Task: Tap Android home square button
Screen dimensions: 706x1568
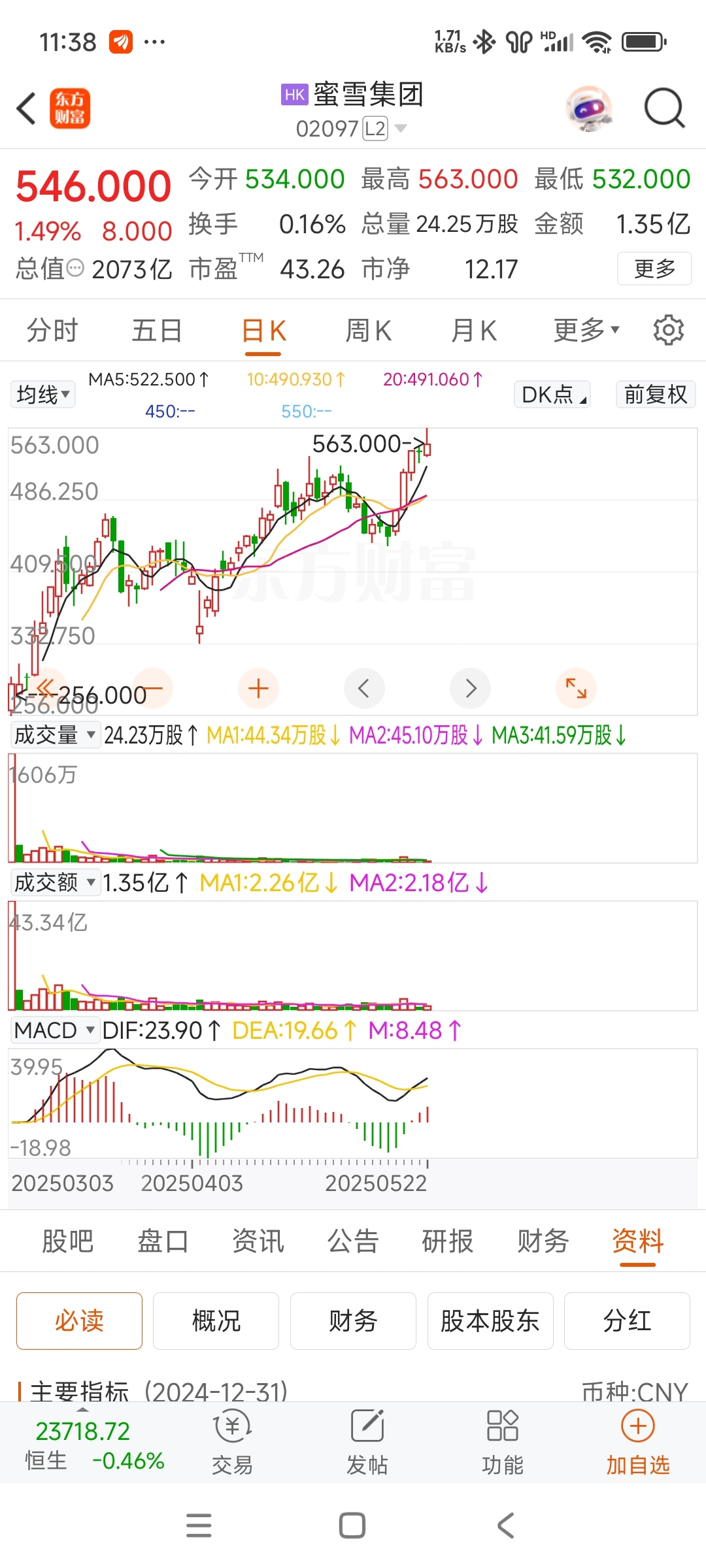Action: (352, 1526)
